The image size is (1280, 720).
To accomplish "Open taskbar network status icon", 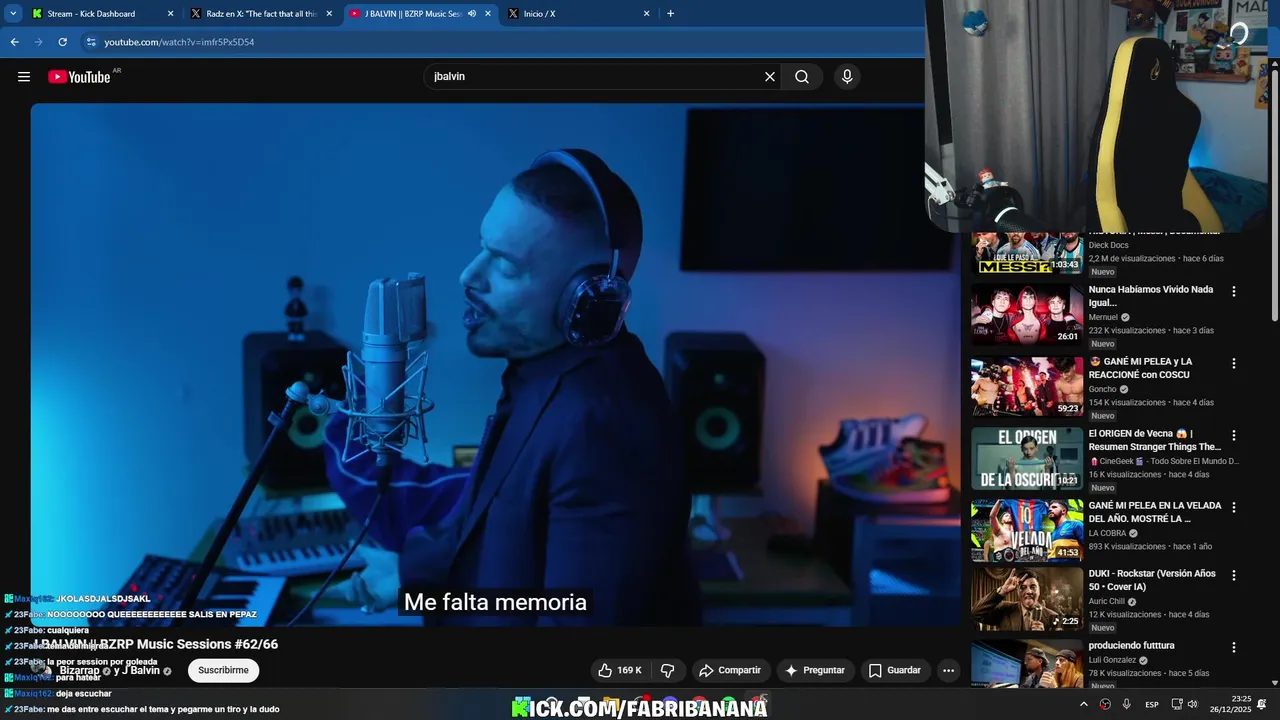I will (x=1176, y=704).
